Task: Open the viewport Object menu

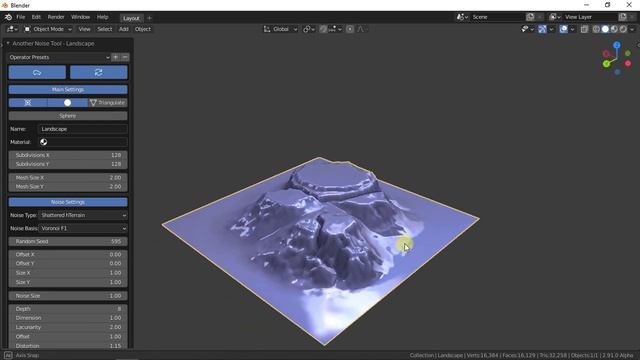Action: click(143, 29)
